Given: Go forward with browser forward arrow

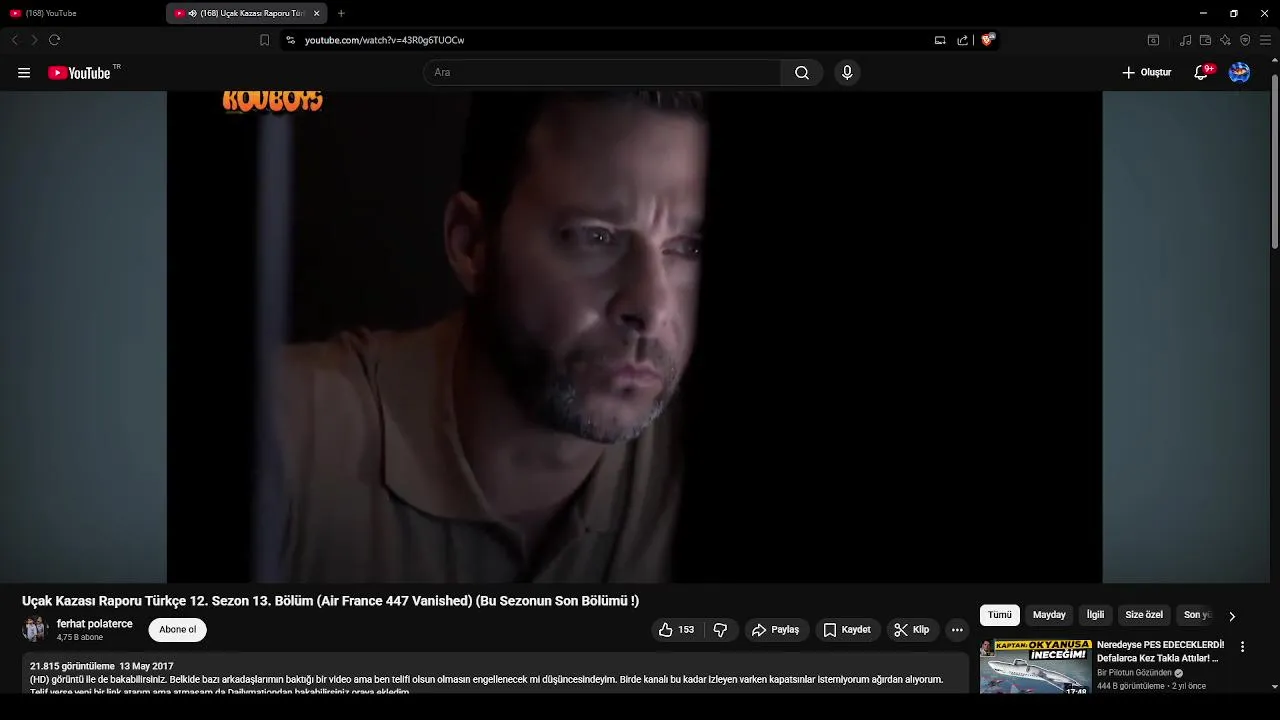Looking at the screenshot, I should click(33, 40).
